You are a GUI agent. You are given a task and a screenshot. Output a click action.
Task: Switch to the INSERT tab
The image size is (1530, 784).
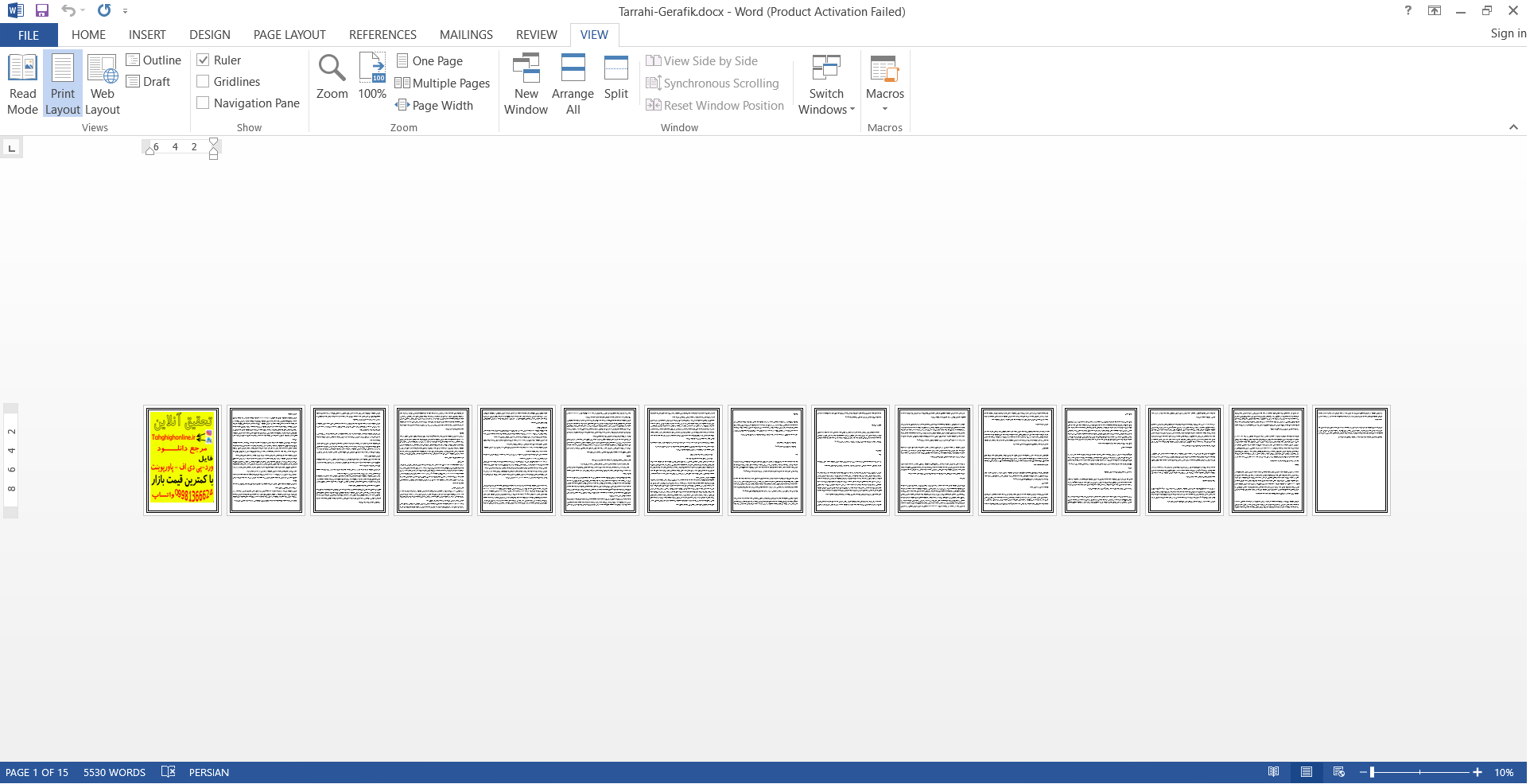[147, 35]
